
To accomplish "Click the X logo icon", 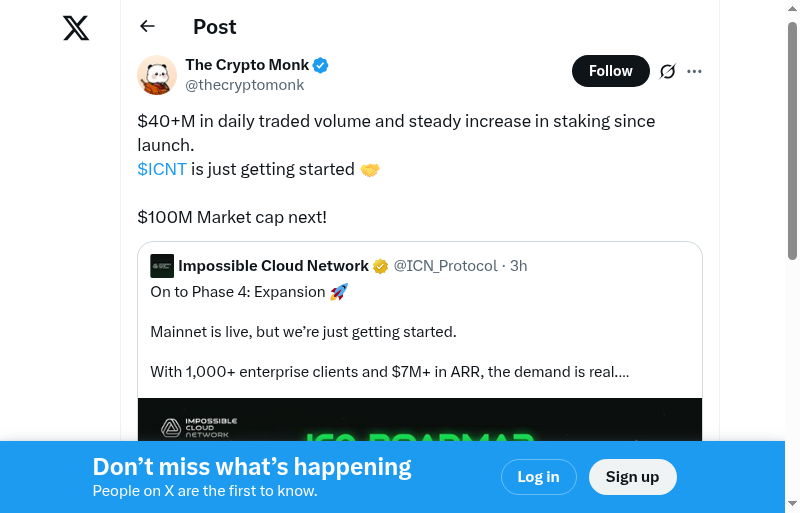I will coord(76,28).
